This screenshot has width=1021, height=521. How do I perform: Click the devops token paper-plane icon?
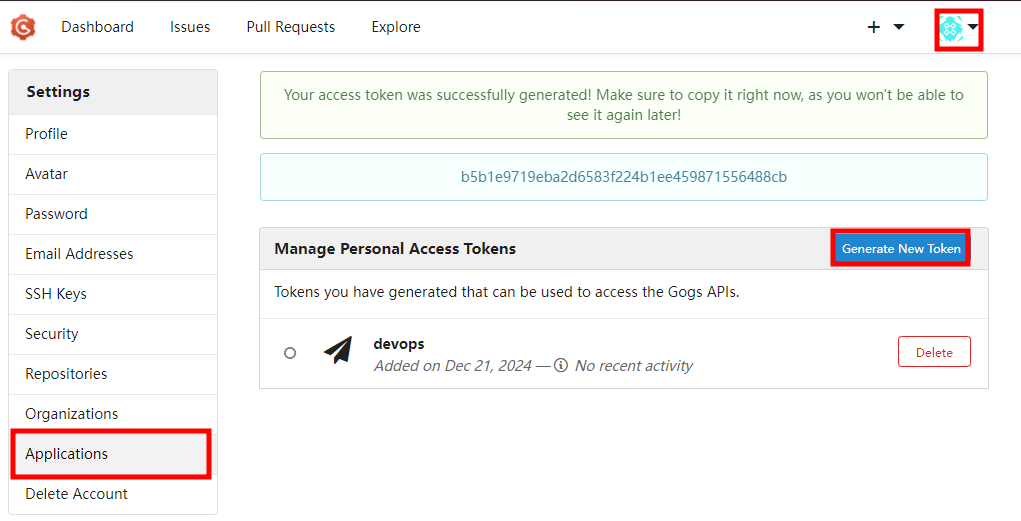pyautogui.click(x=338, y=350)
